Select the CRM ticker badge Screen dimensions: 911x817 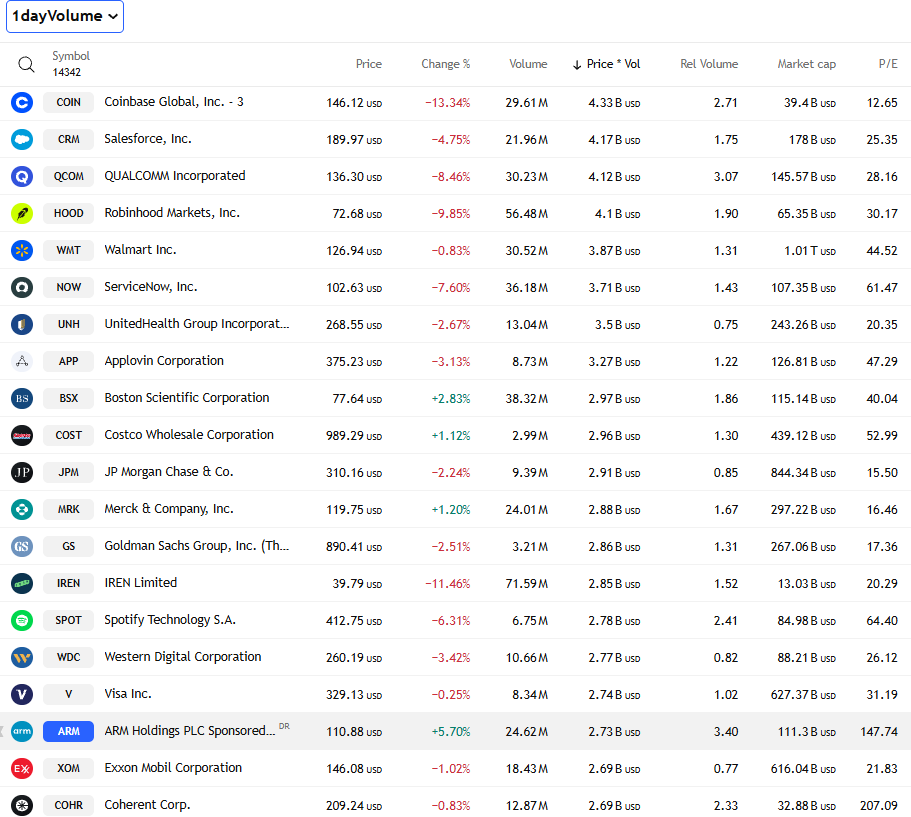click(x=69, y=139)
